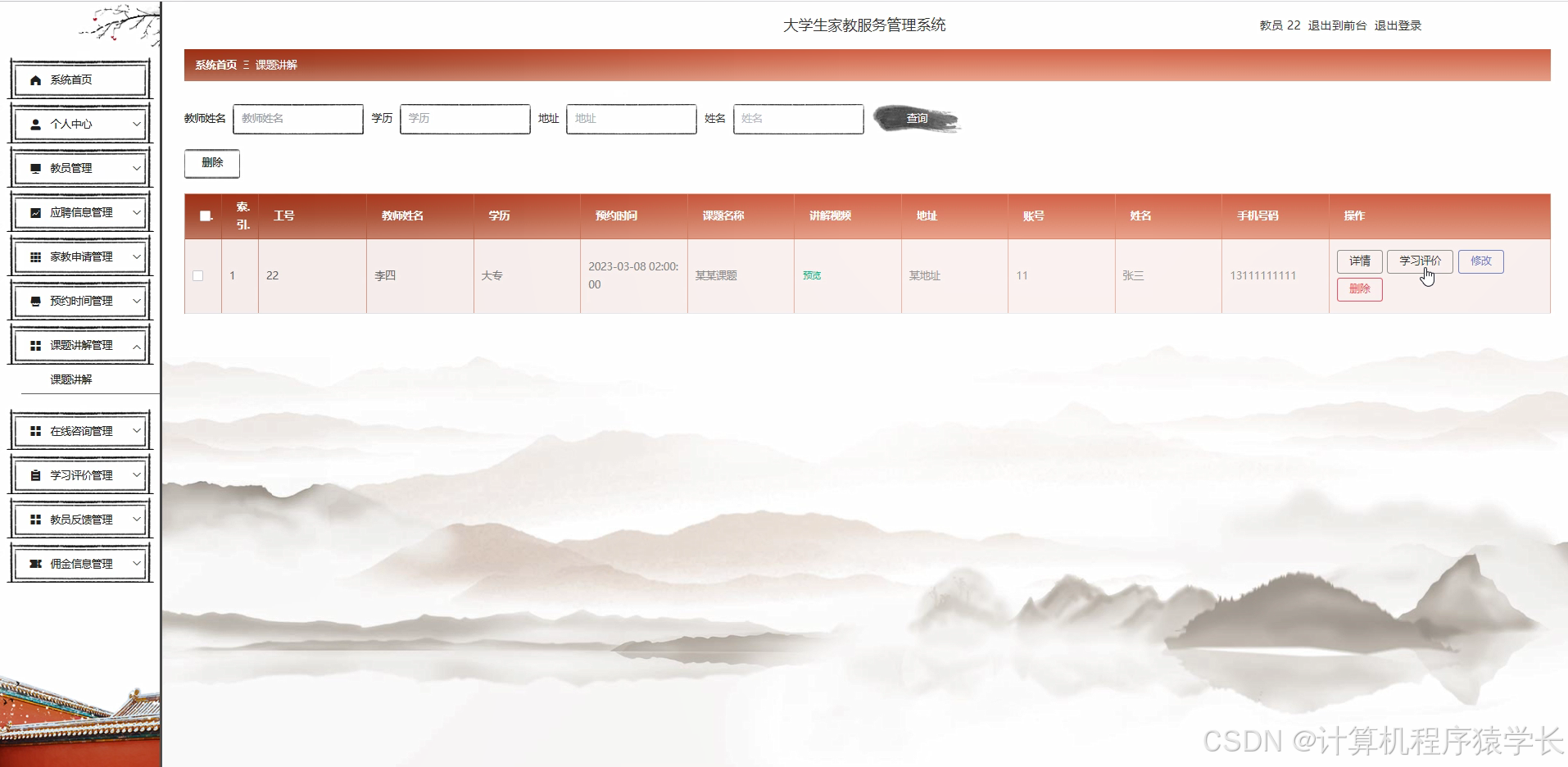Image resolution: width=1568 pixels, height=767 pixels.
Task: Click 学习评价 button in the row
Action: (x=1420, y=261)
